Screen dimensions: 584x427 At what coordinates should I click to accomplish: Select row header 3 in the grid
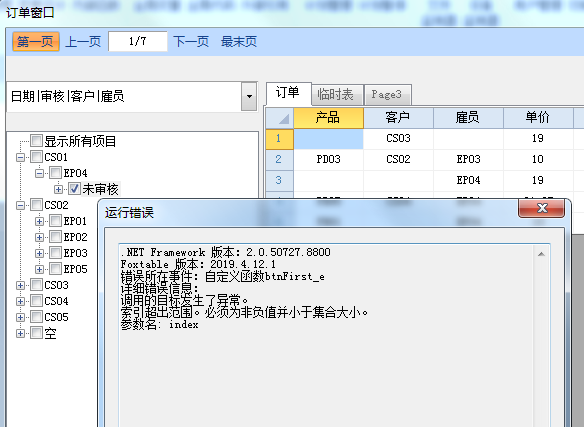pyautogui.click(x=280, y=180)
